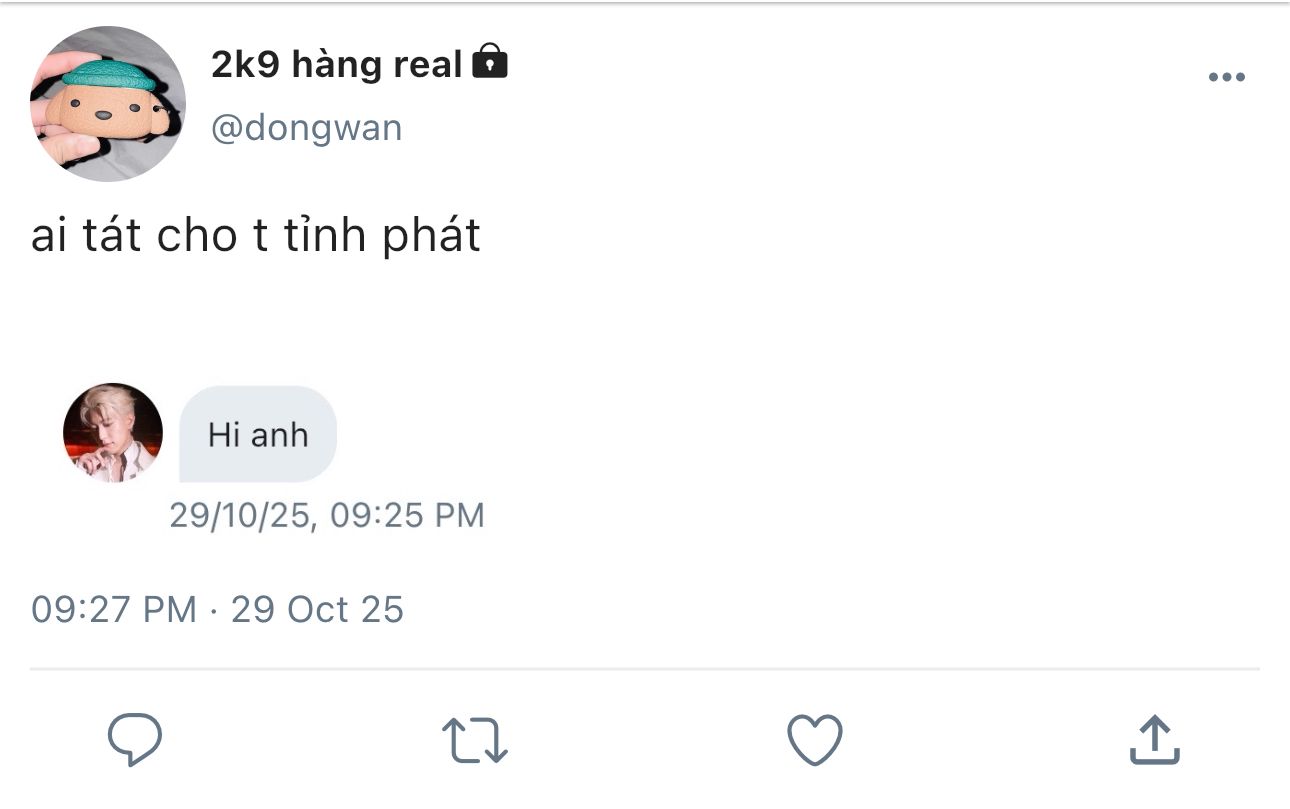This screenshot has width=1290, height=809.
Task: Reply to the tweet via the speech bubble icon
Action: pyautogui.click(x=134, y=740)
